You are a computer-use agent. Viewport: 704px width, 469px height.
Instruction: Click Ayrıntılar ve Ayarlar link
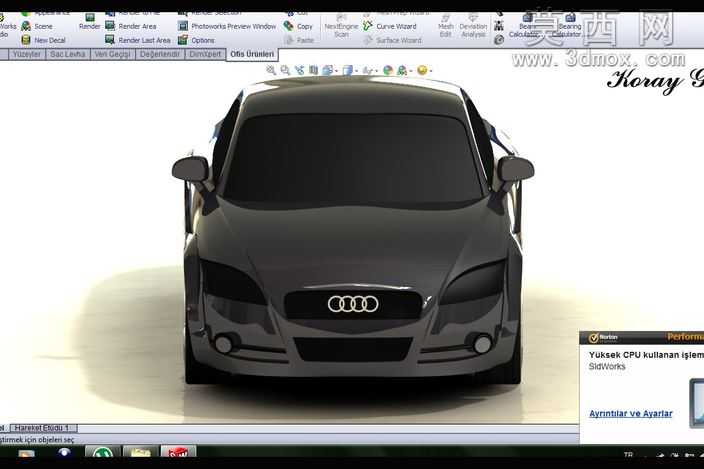click(x=631, y=413)
